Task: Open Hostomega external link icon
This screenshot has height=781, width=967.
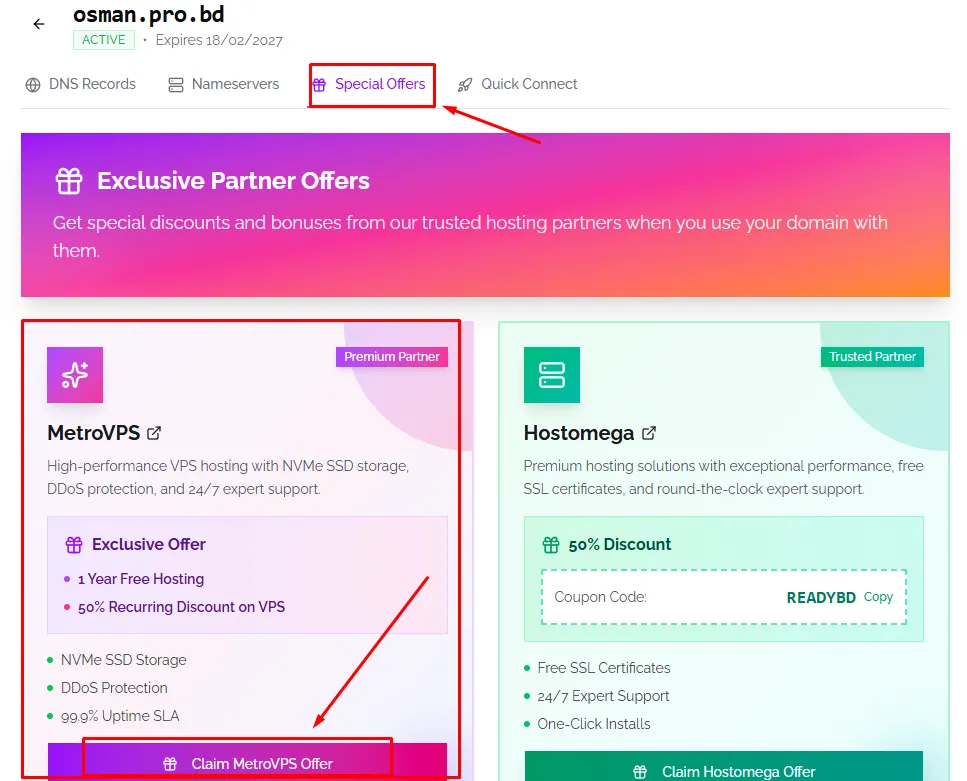Action: pos(649,433)
